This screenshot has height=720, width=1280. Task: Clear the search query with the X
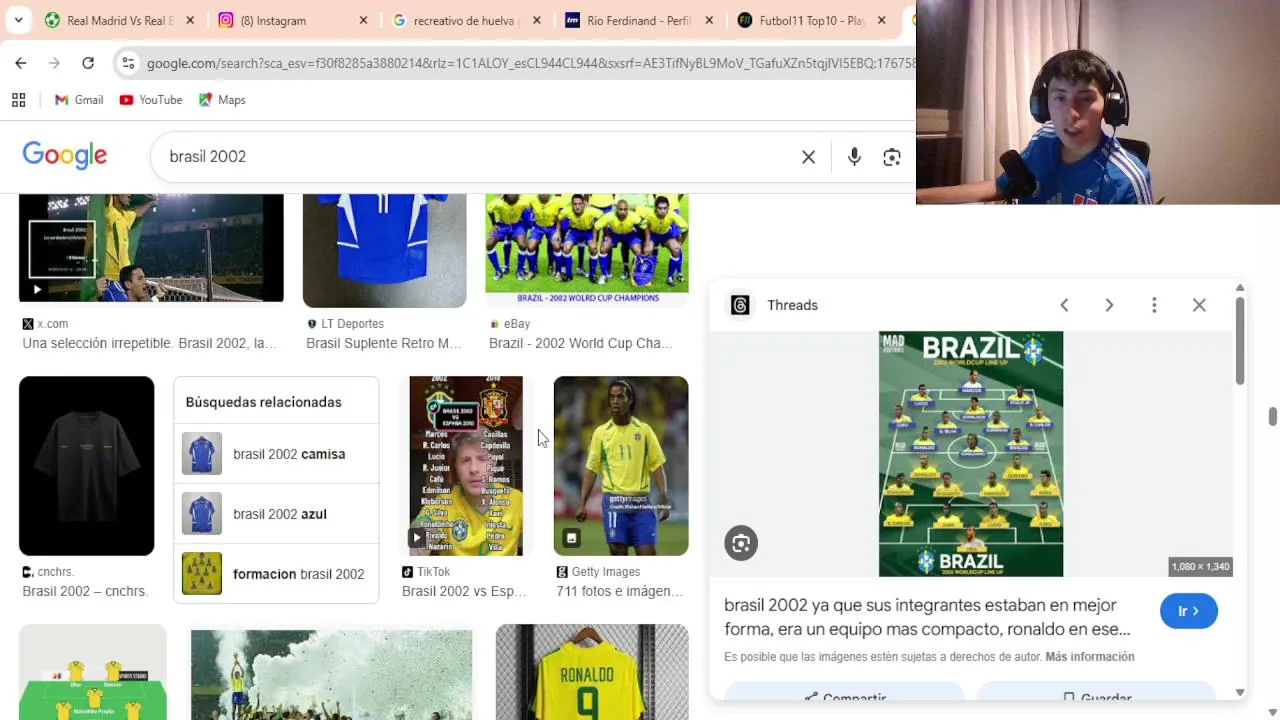pyautogui.click(x=808, y=157)
